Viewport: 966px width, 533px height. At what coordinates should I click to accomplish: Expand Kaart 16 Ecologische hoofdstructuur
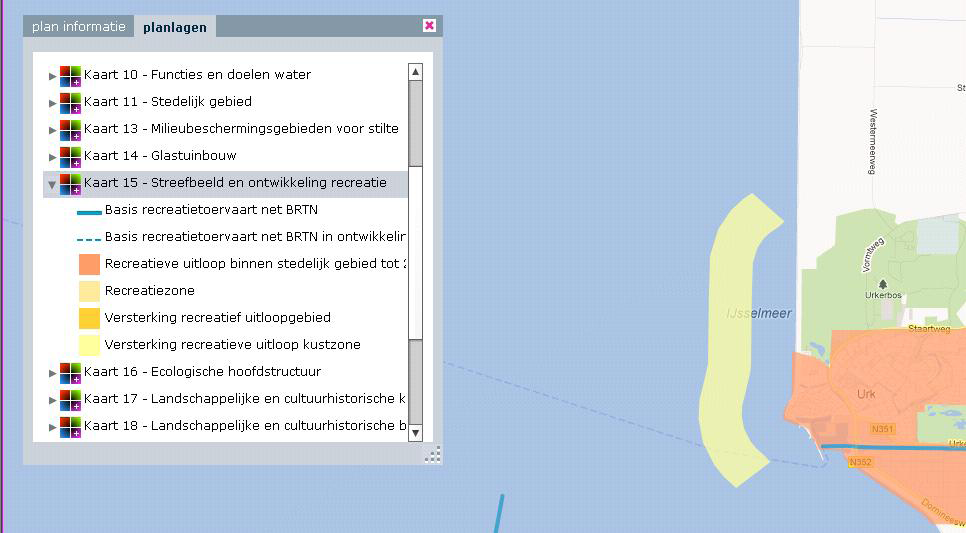[53, 372]
